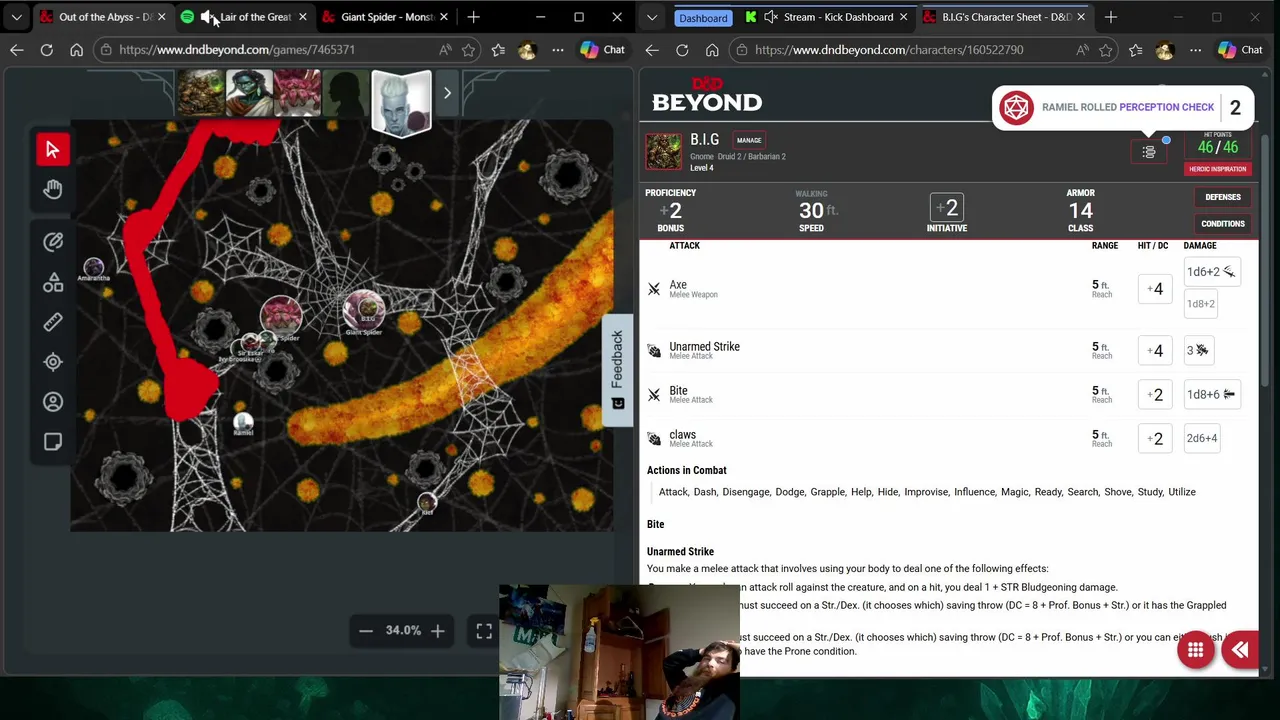Go back in the left browser window
Viewport: 1280px width, 720px height.
17,50
